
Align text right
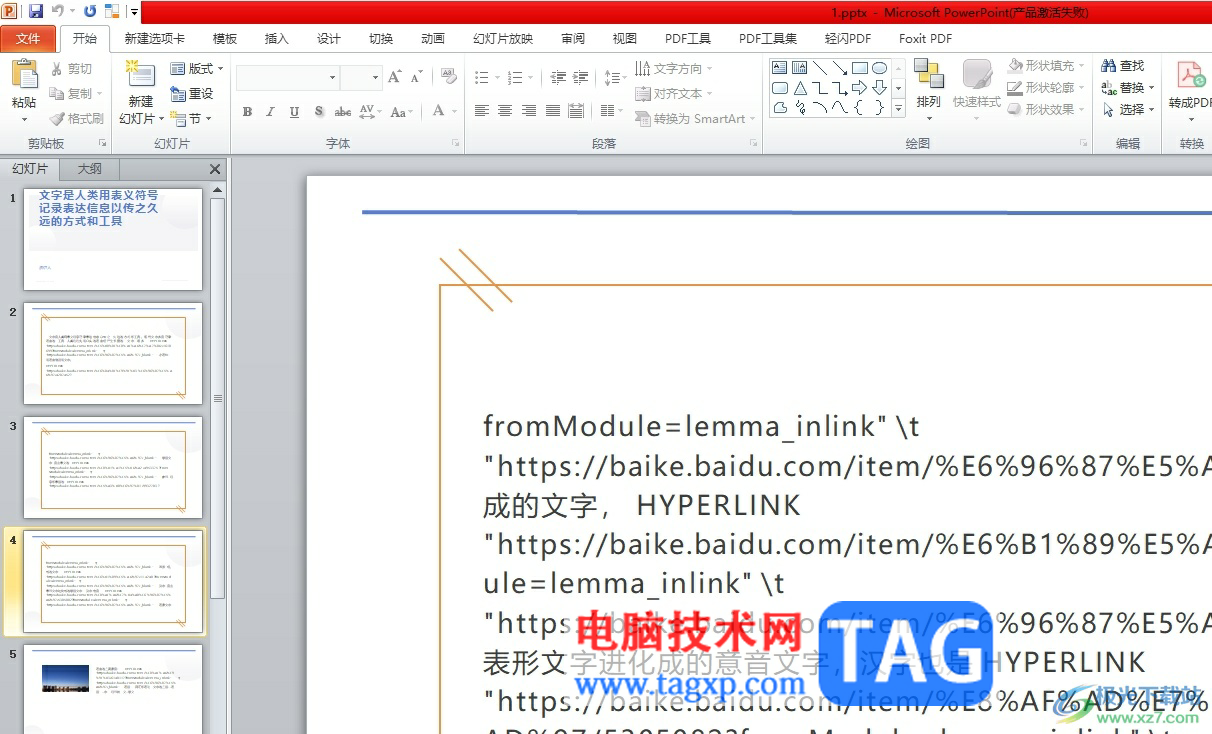tap(529, 111)
